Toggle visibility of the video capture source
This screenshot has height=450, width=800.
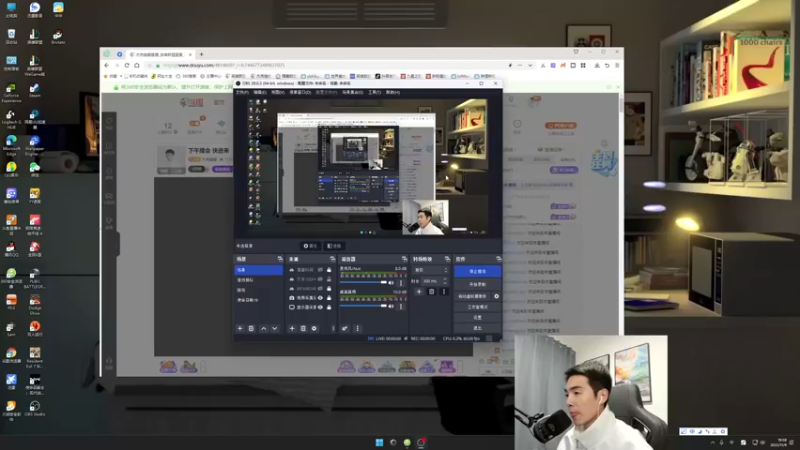tap(320, 297)
